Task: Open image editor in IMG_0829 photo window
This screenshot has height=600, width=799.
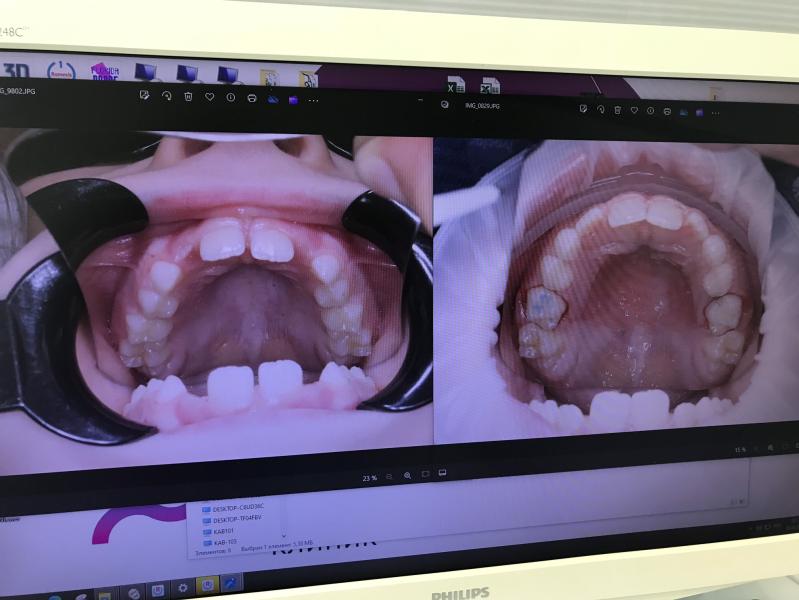Action: pos(583,108)
